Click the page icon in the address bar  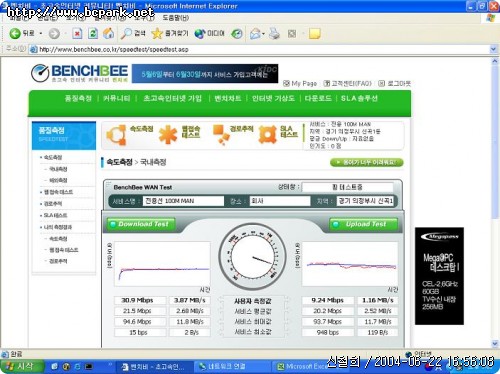click(x=33, y=49)
